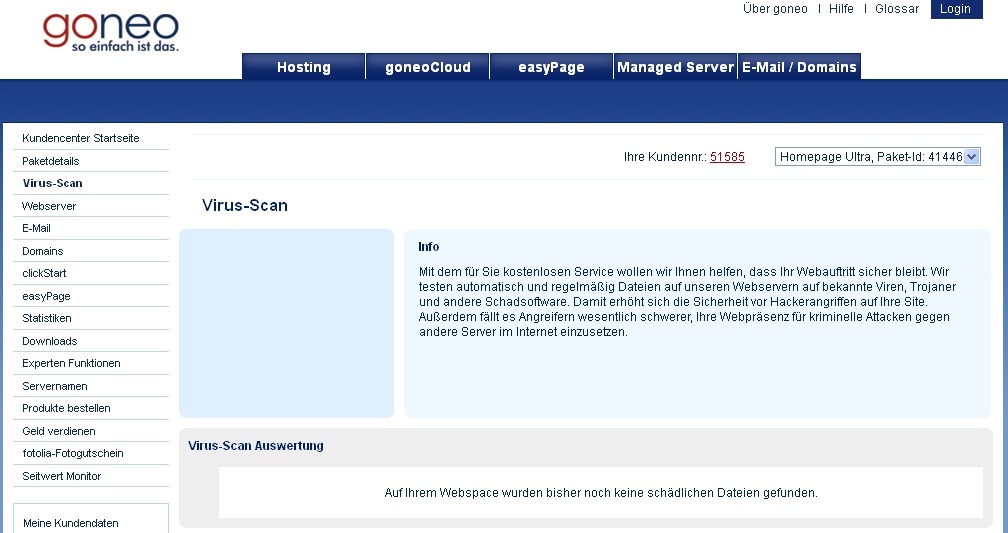This screenshot has width=1008, height=533.
Task: Click the Login button
Action: (956, 9)
